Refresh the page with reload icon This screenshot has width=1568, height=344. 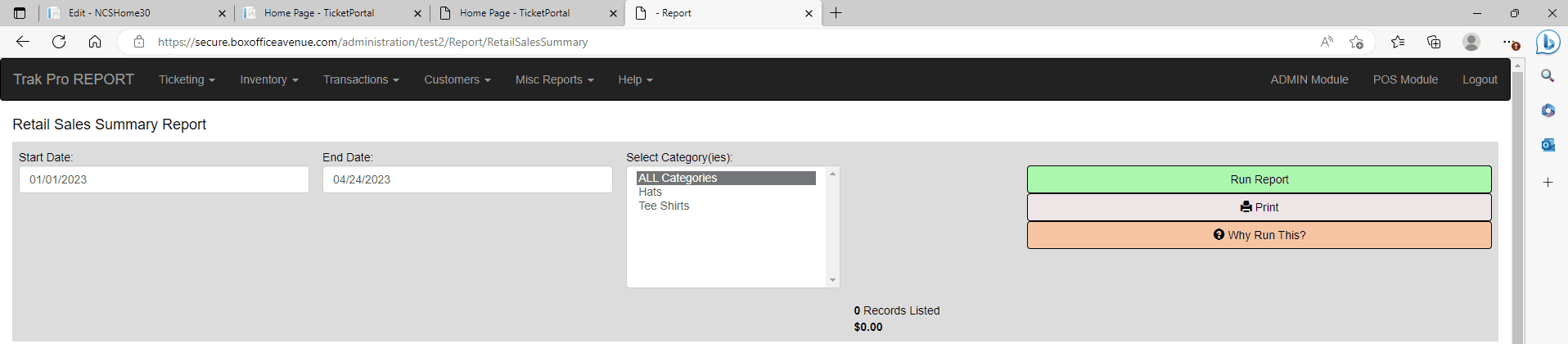pos(59,42)
